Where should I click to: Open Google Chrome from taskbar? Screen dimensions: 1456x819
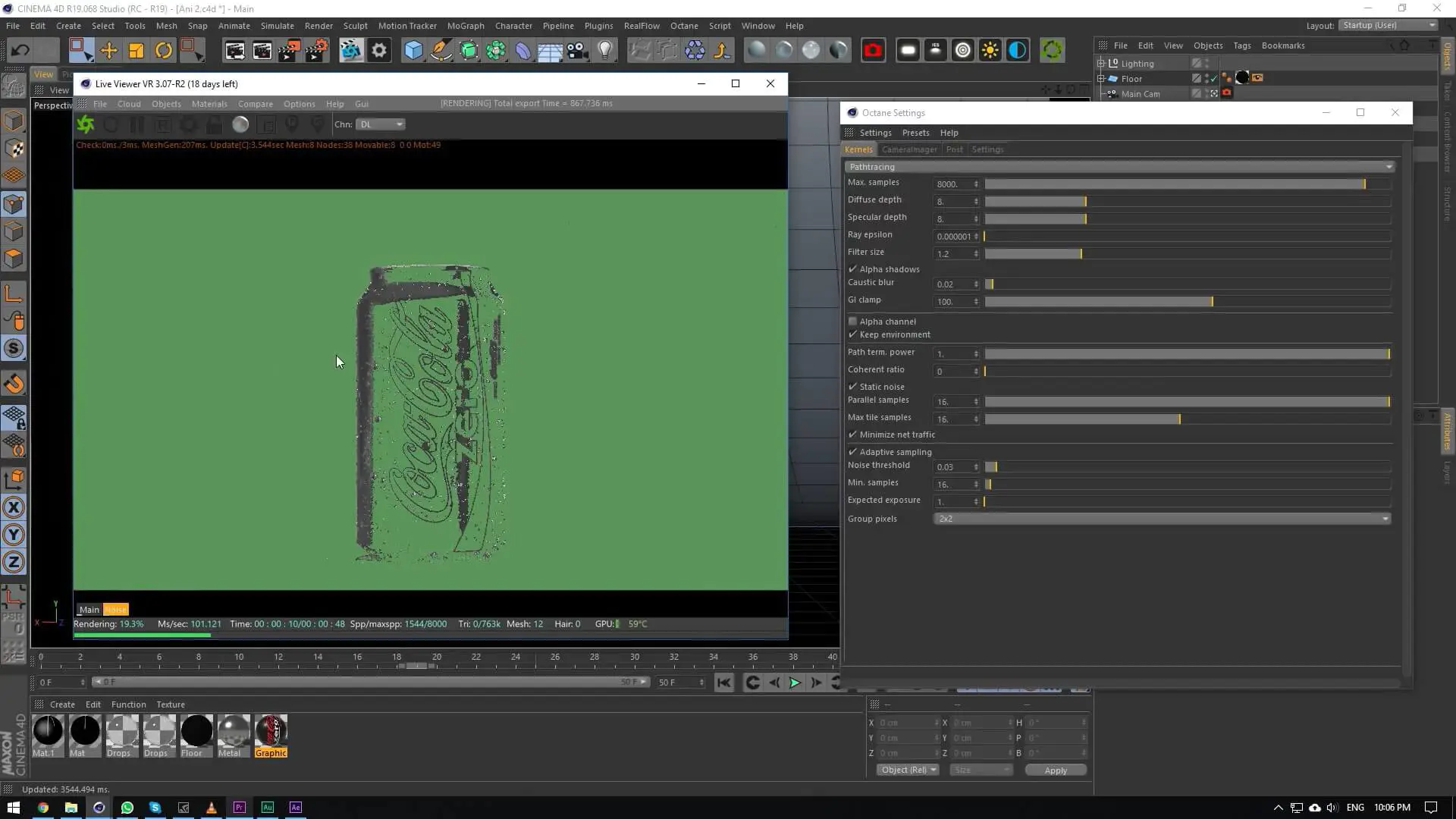(43, 807)
